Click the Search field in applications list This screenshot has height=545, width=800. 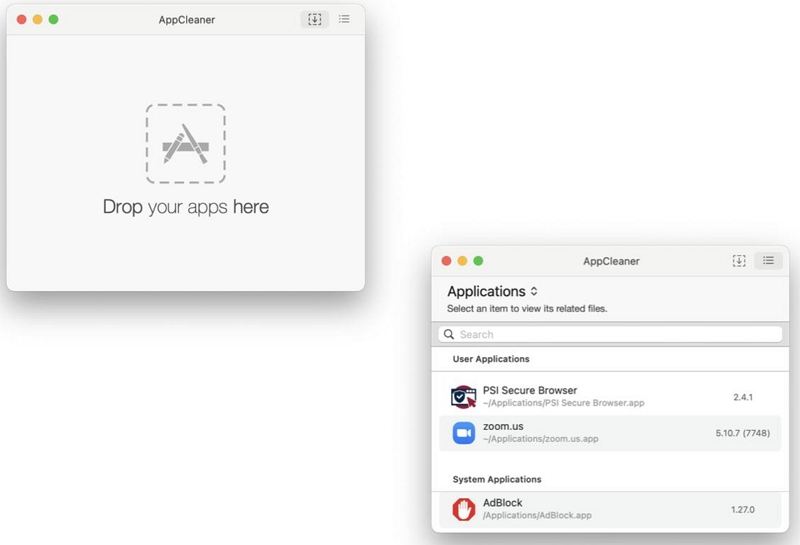[x=610, y=334]
